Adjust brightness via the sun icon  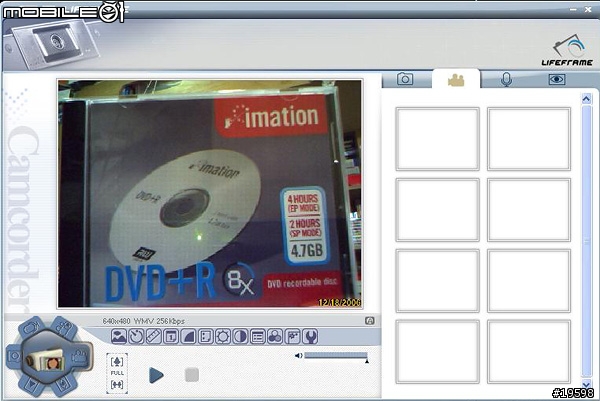(x=223, y=336)
